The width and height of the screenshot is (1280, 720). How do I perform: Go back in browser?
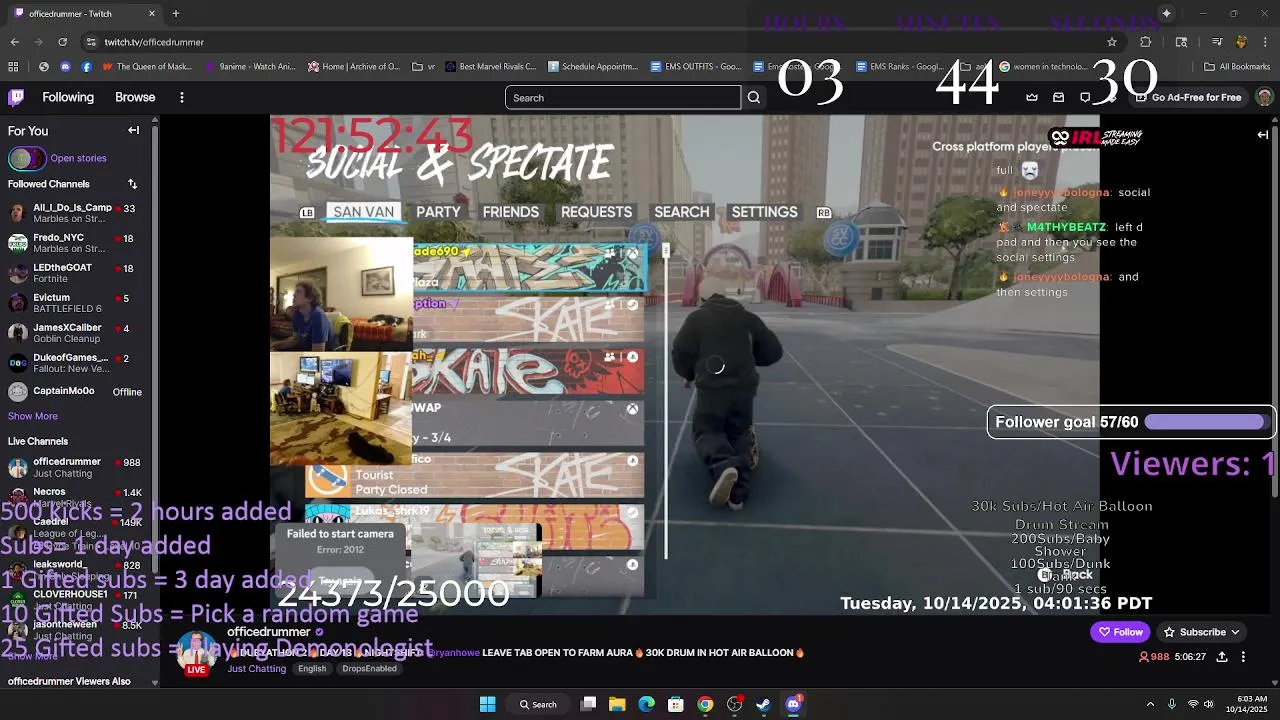[x=14, y=42]
